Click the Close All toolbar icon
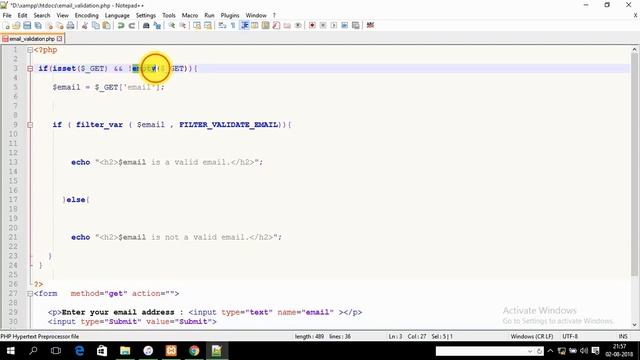 coord(60,25)
